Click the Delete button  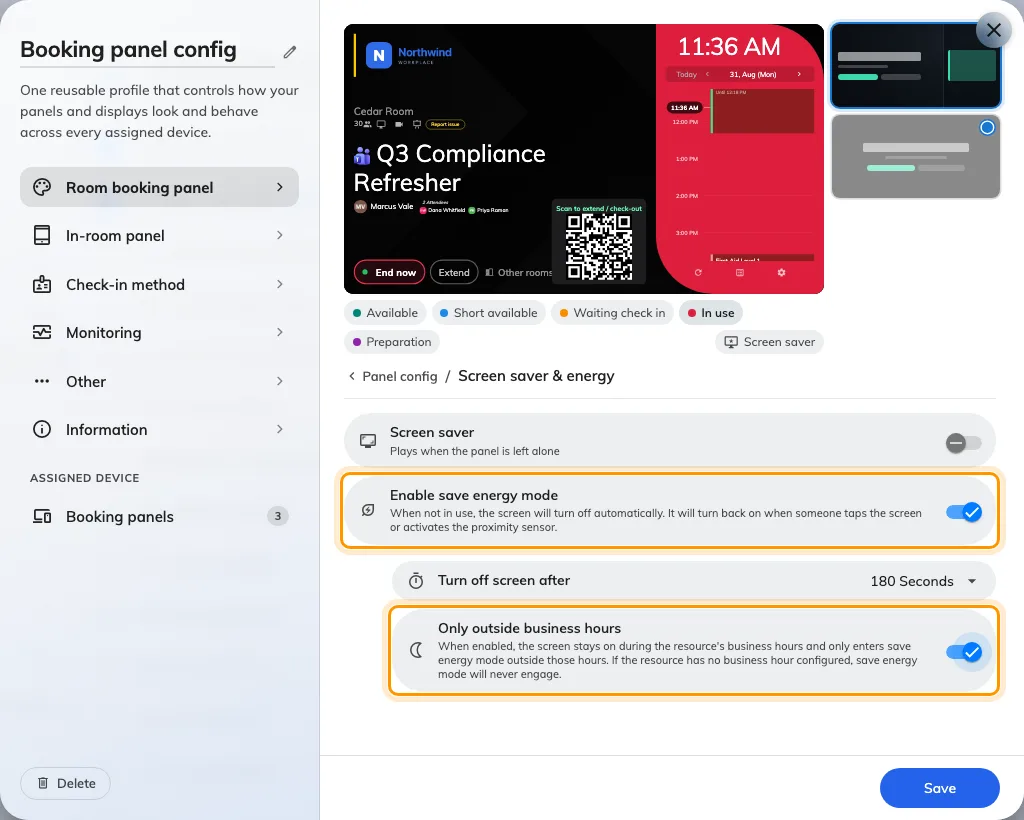[65, 783]
